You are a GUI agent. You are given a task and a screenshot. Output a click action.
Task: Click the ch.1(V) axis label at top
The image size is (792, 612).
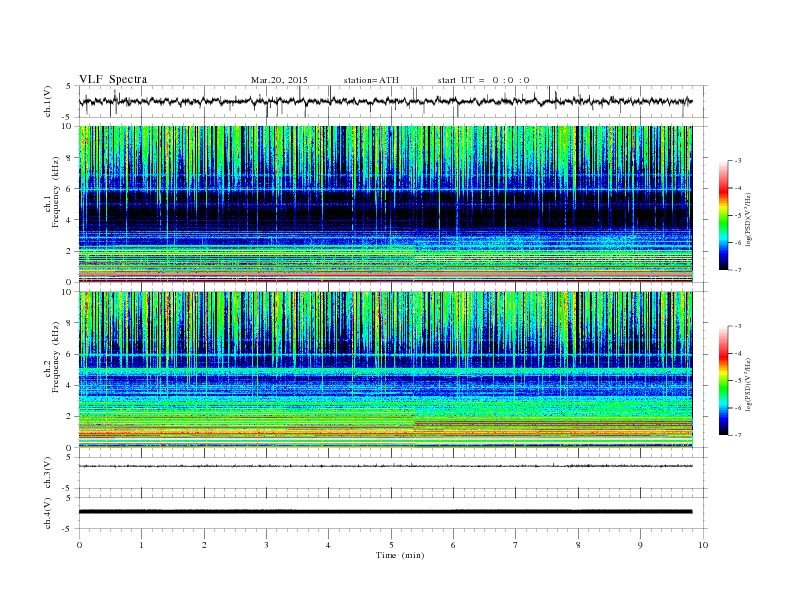[x=48, y=101]
